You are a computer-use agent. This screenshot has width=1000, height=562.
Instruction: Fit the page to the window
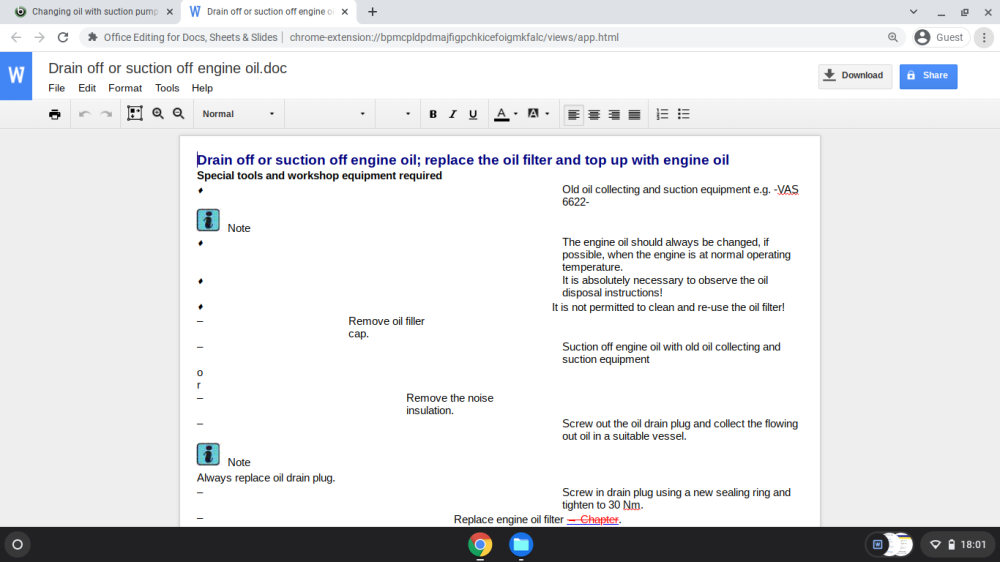tap(135, 114)
